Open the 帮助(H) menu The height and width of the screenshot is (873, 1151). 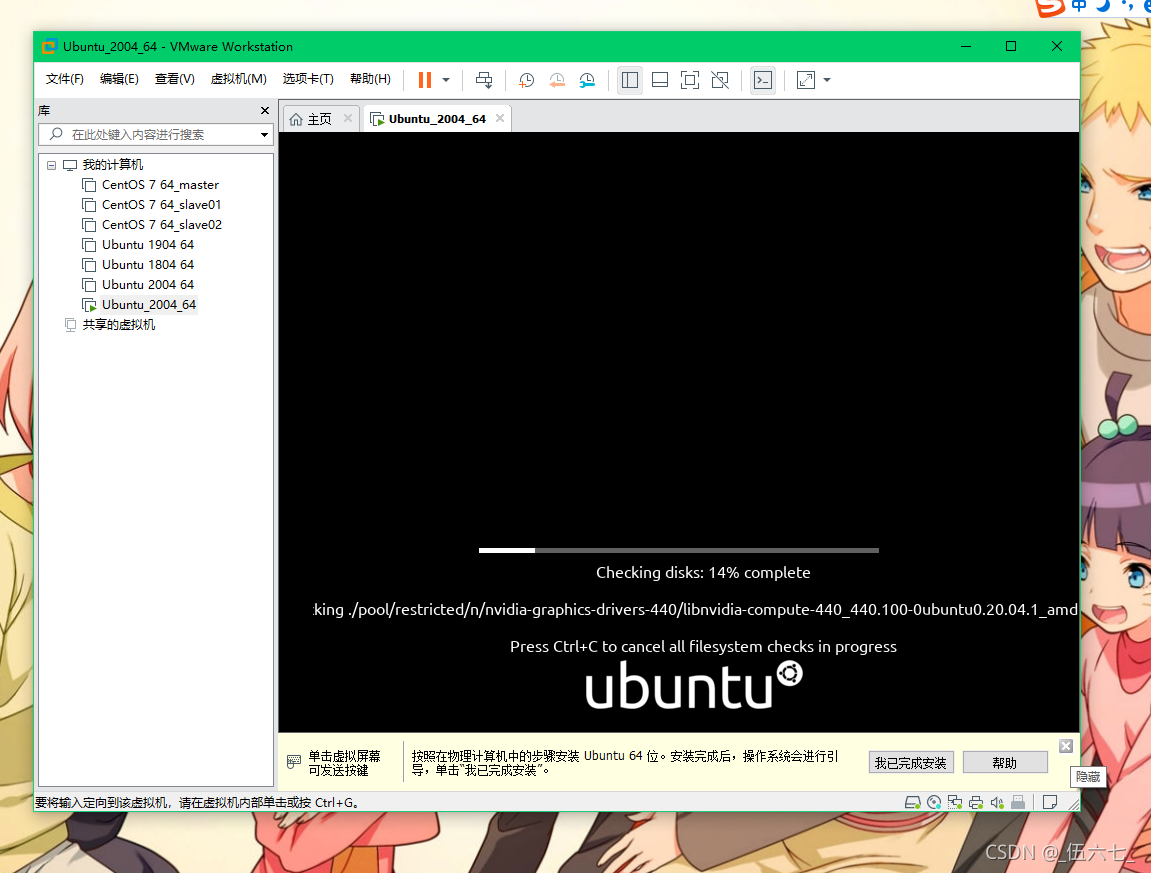[x=370, y=79]
